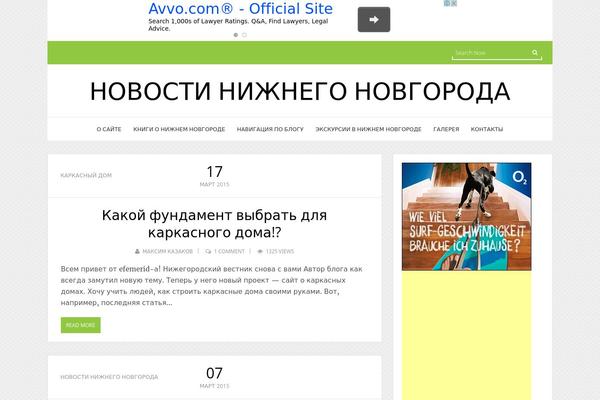Click the eye views icon
This screenshot has height=400, width=600.
pos(260,251)
